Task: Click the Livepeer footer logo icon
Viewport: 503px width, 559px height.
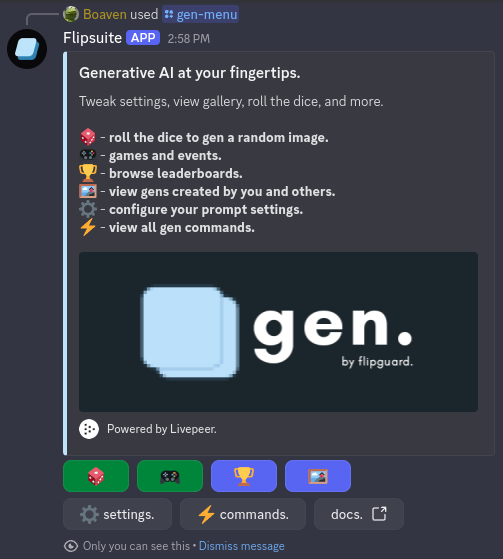Action: point(89,429)
